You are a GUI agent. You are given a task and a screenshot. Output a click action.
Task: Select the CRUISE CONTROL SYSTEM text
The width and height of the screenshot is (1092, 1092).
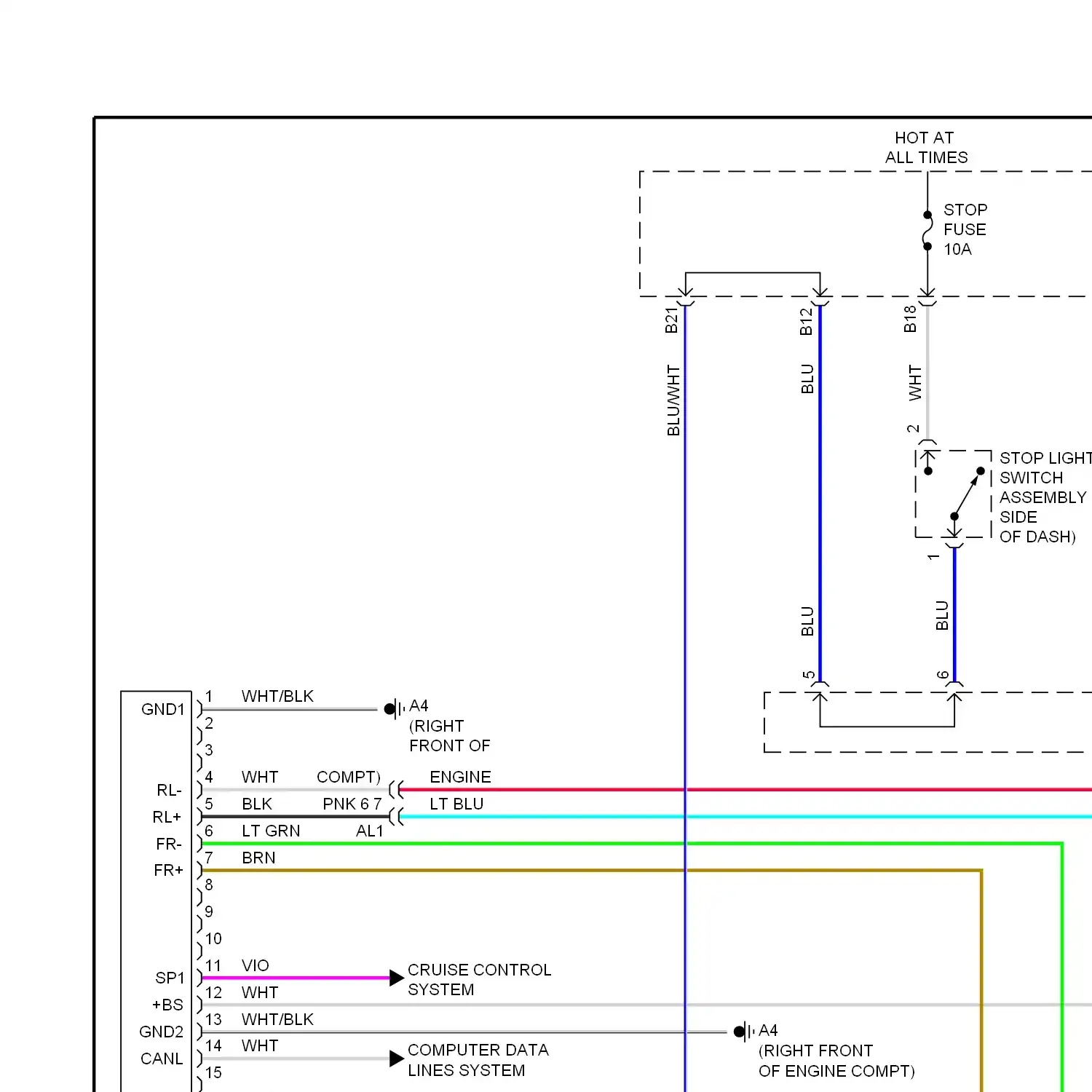pos(479,980)
